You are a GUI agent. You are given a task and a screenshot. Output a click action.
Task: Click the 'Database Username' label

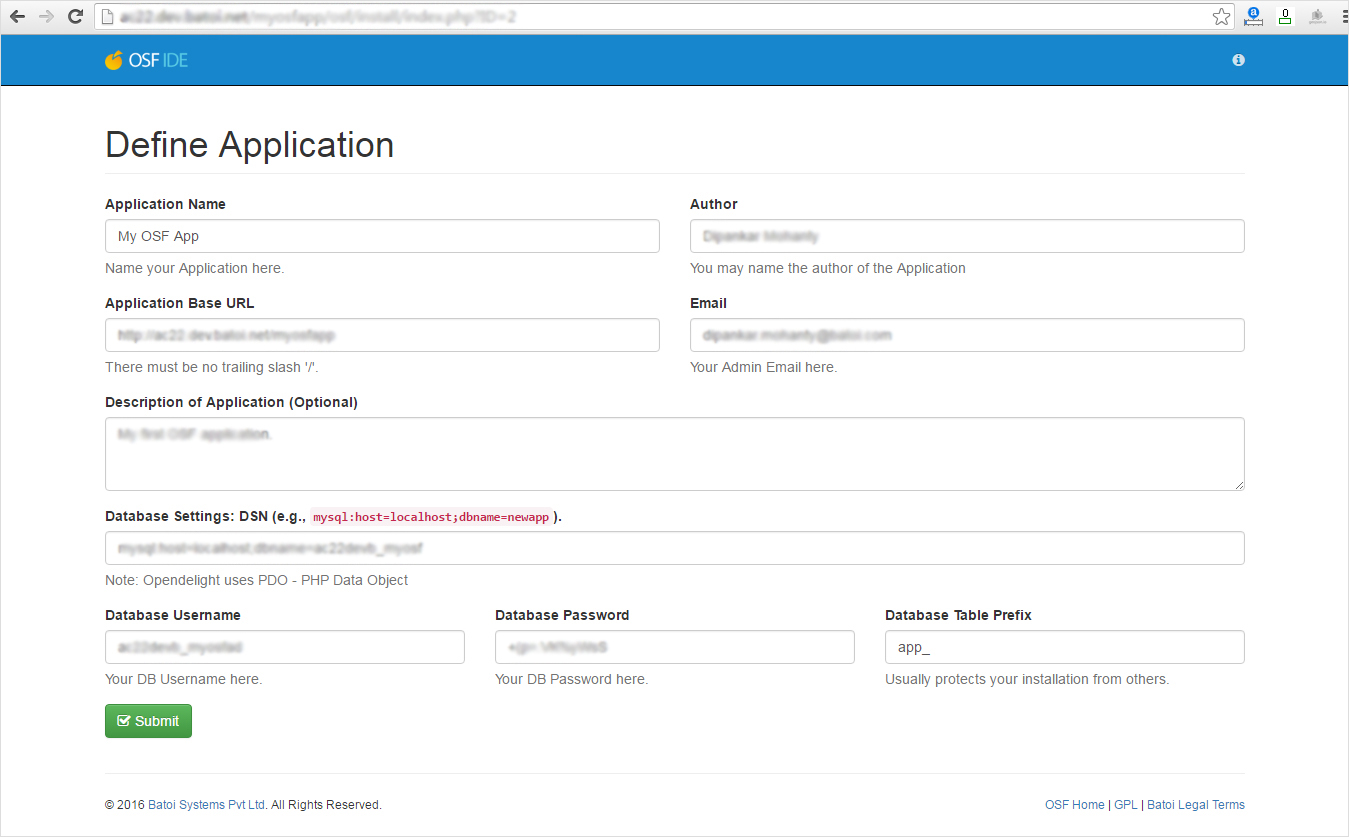point(173,615)
